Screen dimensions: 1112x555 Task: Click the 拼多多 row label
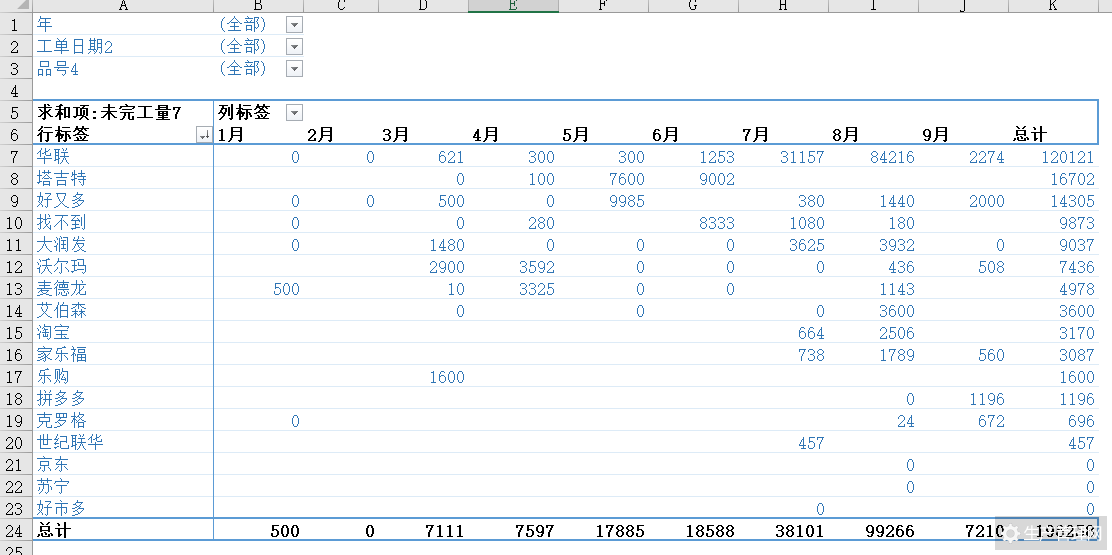pos(62,398)
